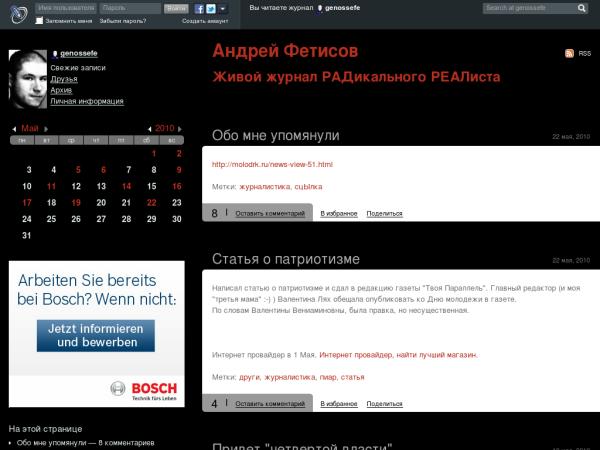Click user head icon beside sidebar genossefe
This screenshot has width=600, height=450.
pyautogui.click(x=55, y=54)
